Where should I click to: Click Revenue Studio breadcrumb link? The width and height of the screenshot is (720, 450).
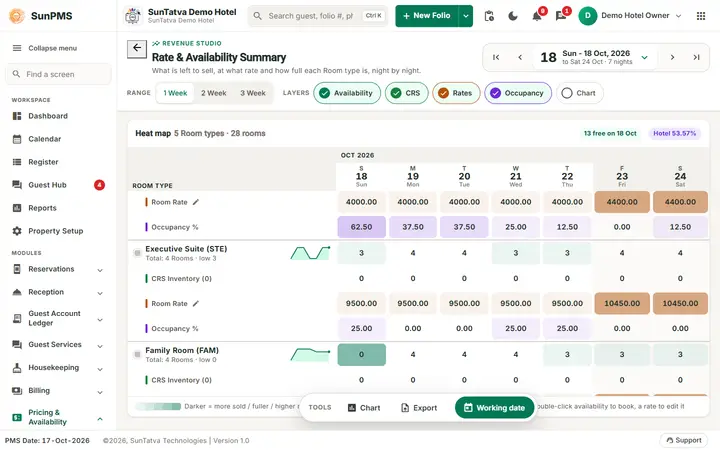tap(186, 43)
